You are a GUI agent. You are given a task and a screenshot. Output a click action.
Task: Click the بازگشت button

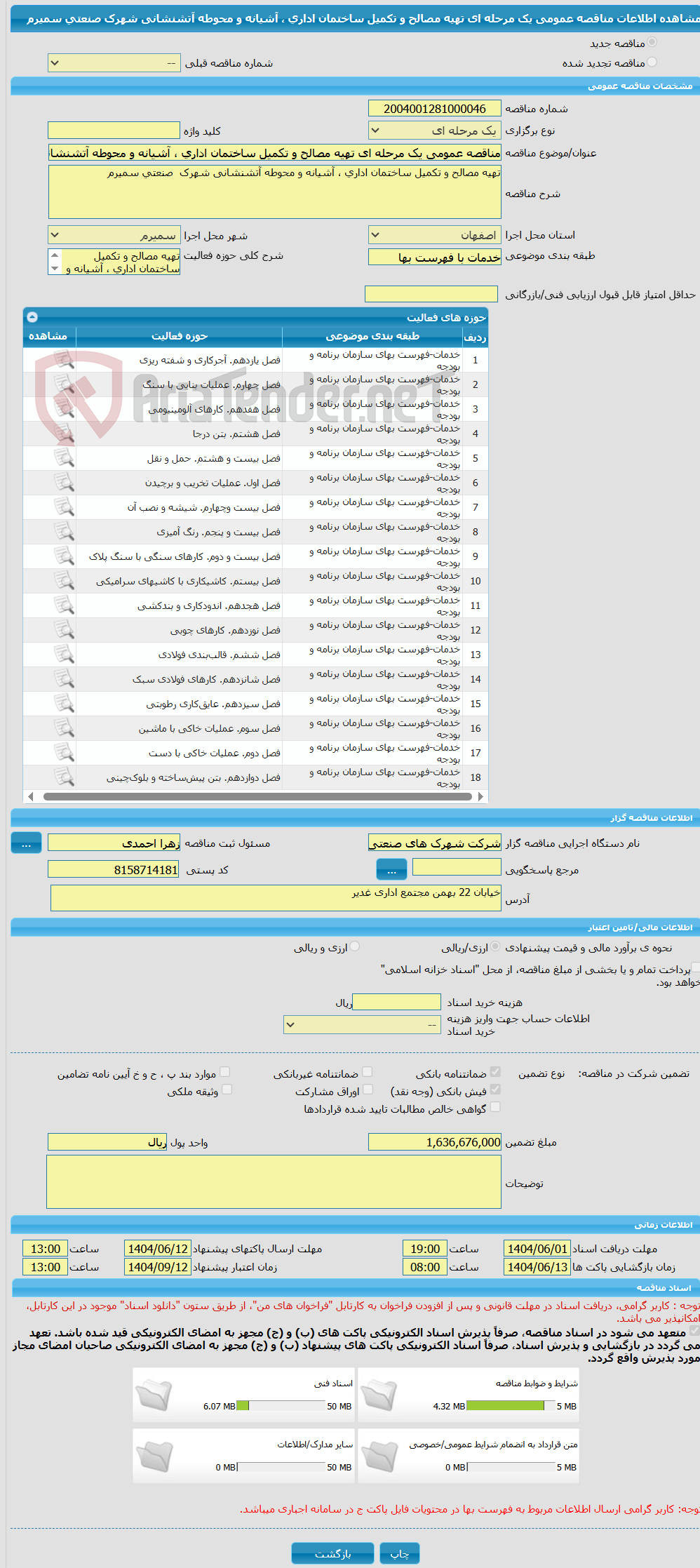333,1554
